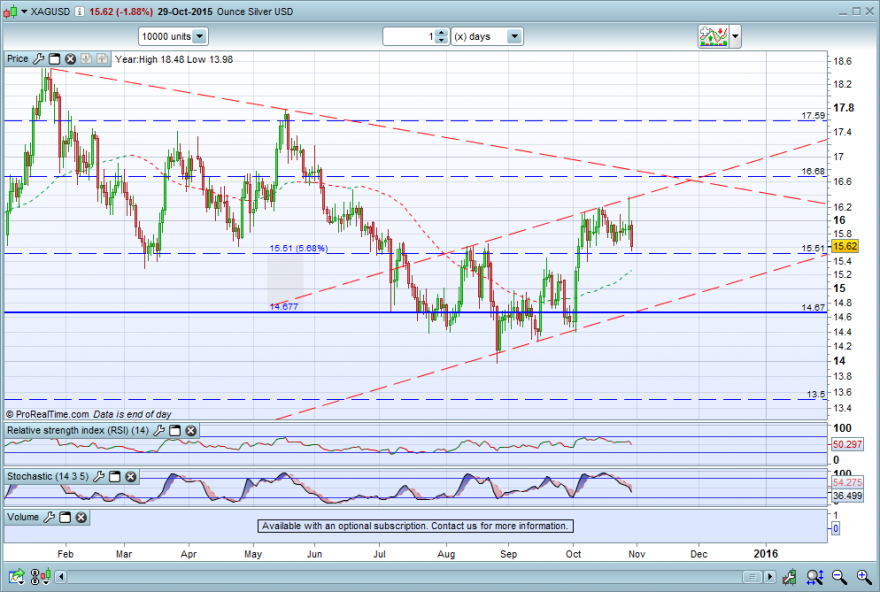This screenshot has width=880, height=592.
Task: Expand the arrow beside the indicators icon
Action: click(x=735, y=36)
